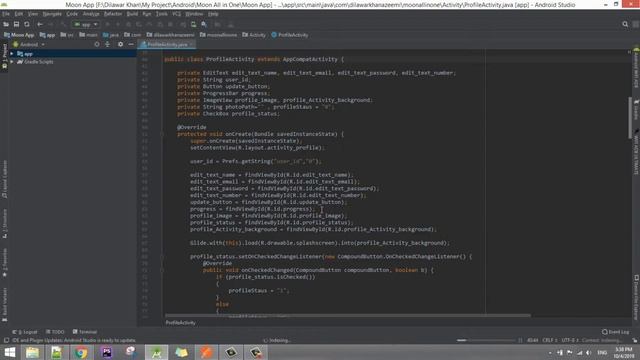The image size is (640, 360).
Task: Open the Analyze menu
Action: click(x=91, y=14)
